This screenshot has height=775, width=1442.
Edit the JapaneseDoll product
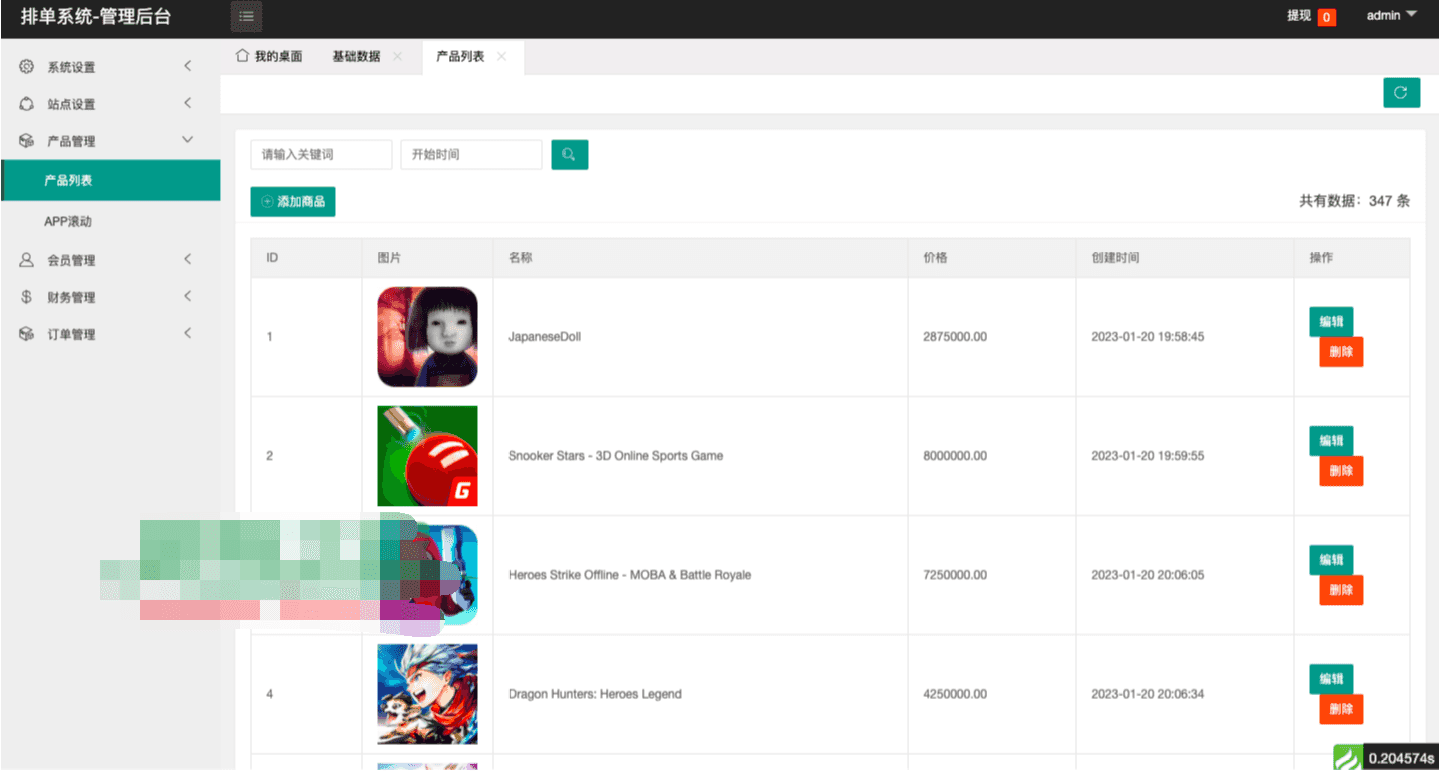pyautogui.click(x=1330, y=322)
